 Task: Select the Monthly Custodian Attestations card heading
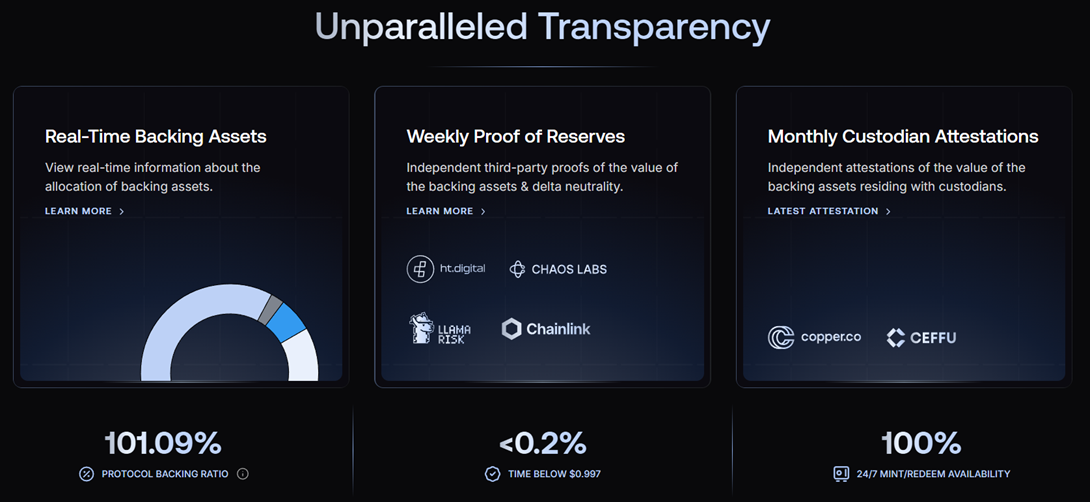[903, 136]
